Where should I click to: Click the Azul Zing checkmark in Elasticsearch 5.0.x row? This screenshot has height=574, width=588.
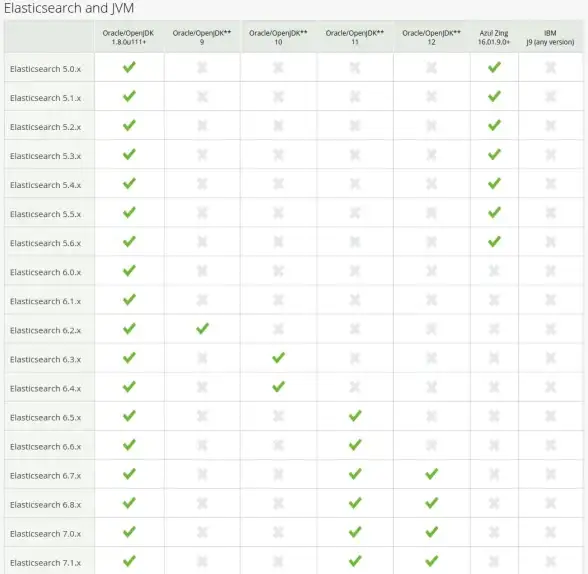494,67
